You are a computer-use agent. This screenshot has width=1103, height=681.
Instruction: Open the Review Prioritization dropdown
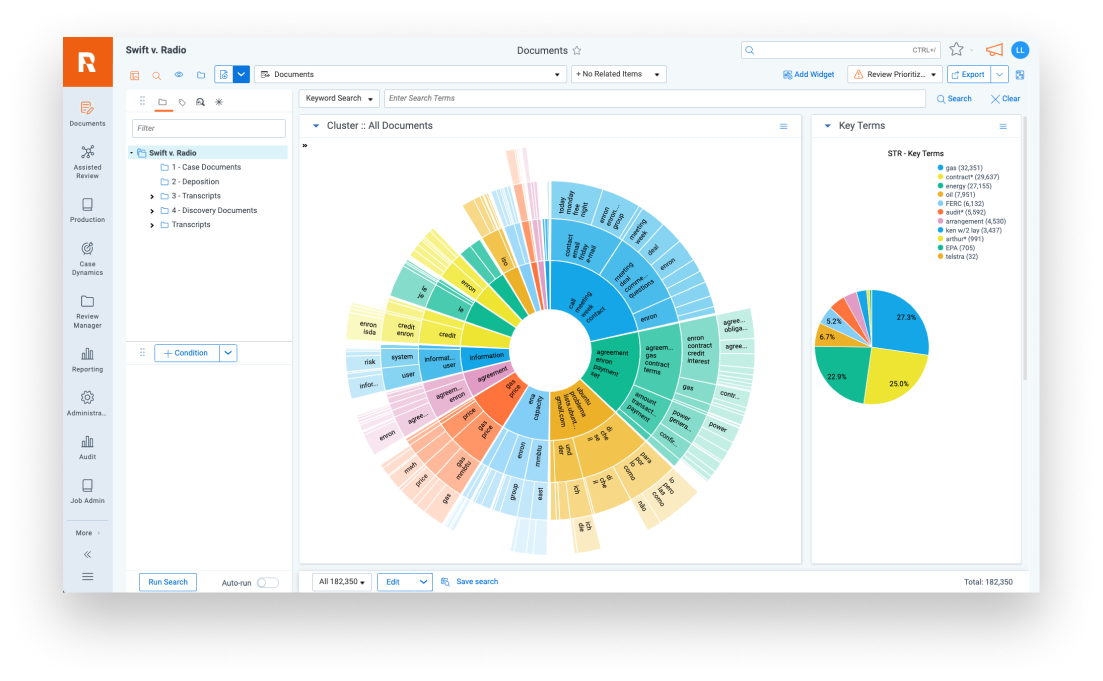click(894, 75)
